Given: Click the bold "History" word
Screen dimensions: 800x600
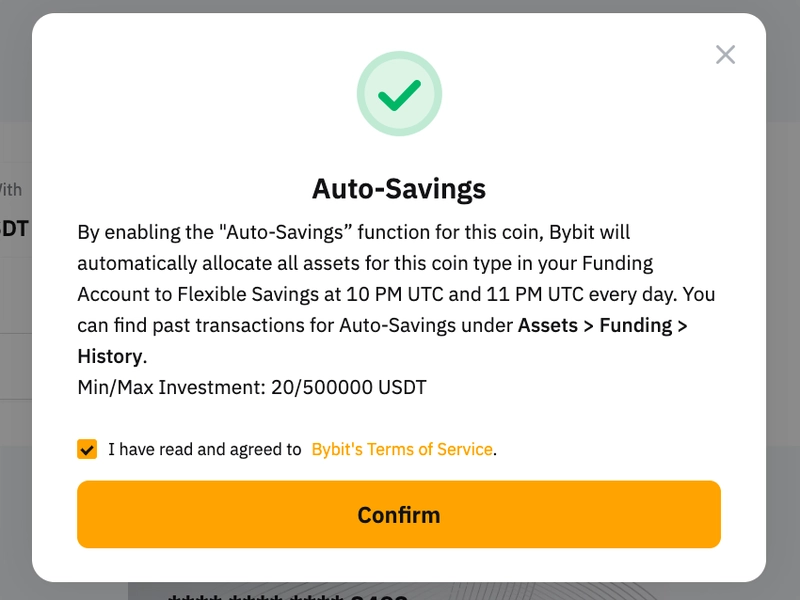Looking at the screenshot, I should coord(110,356).
